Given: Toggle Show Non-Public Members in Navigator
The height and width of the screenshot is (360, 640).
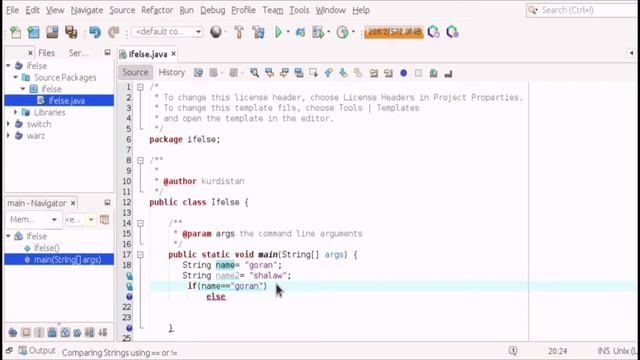Looking at the screenshot, I should pos(52,333).
